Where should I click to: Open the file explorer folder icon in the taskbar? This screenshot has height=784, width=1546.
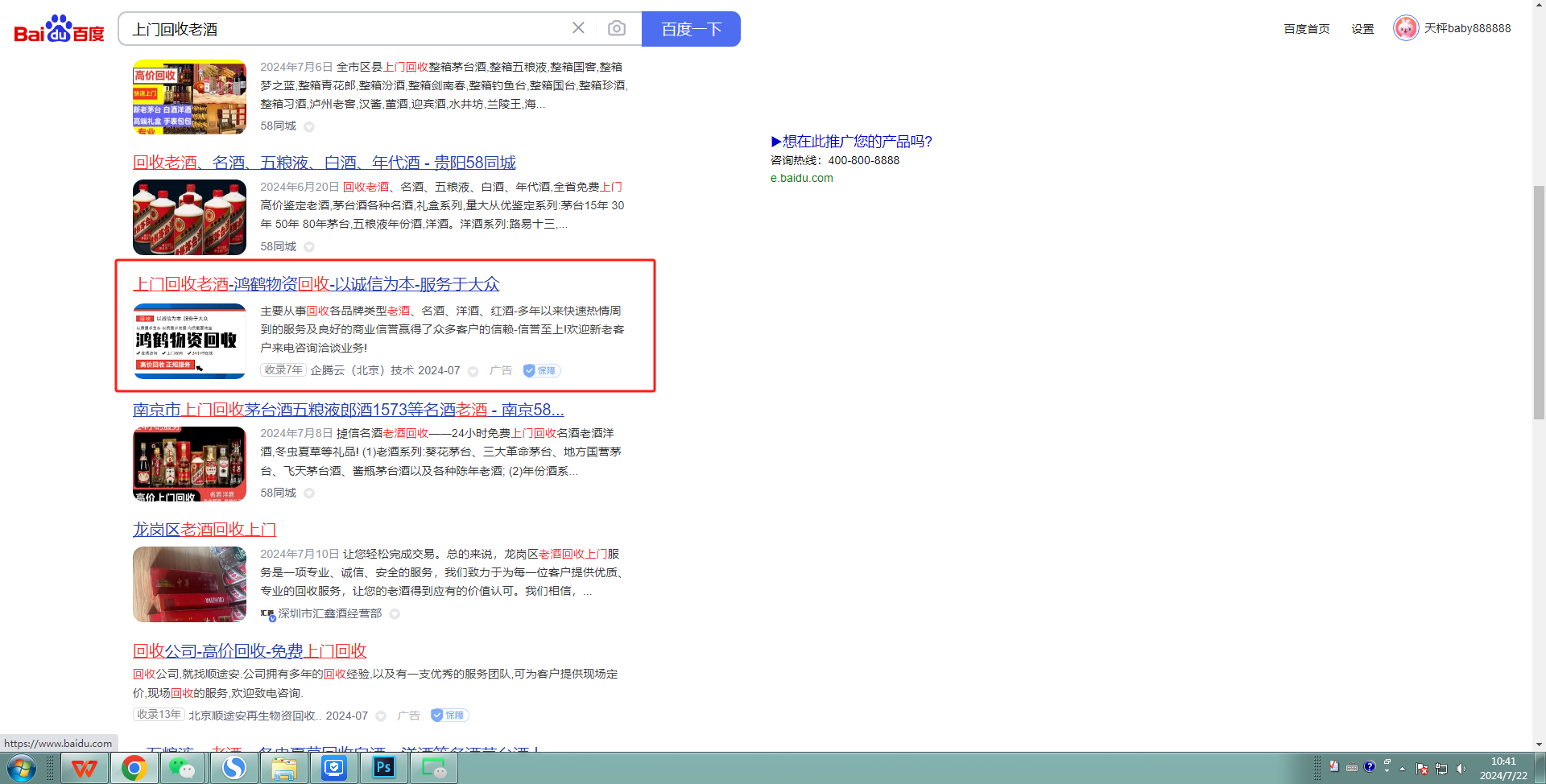pyautogui.click(x=283, y=769)
